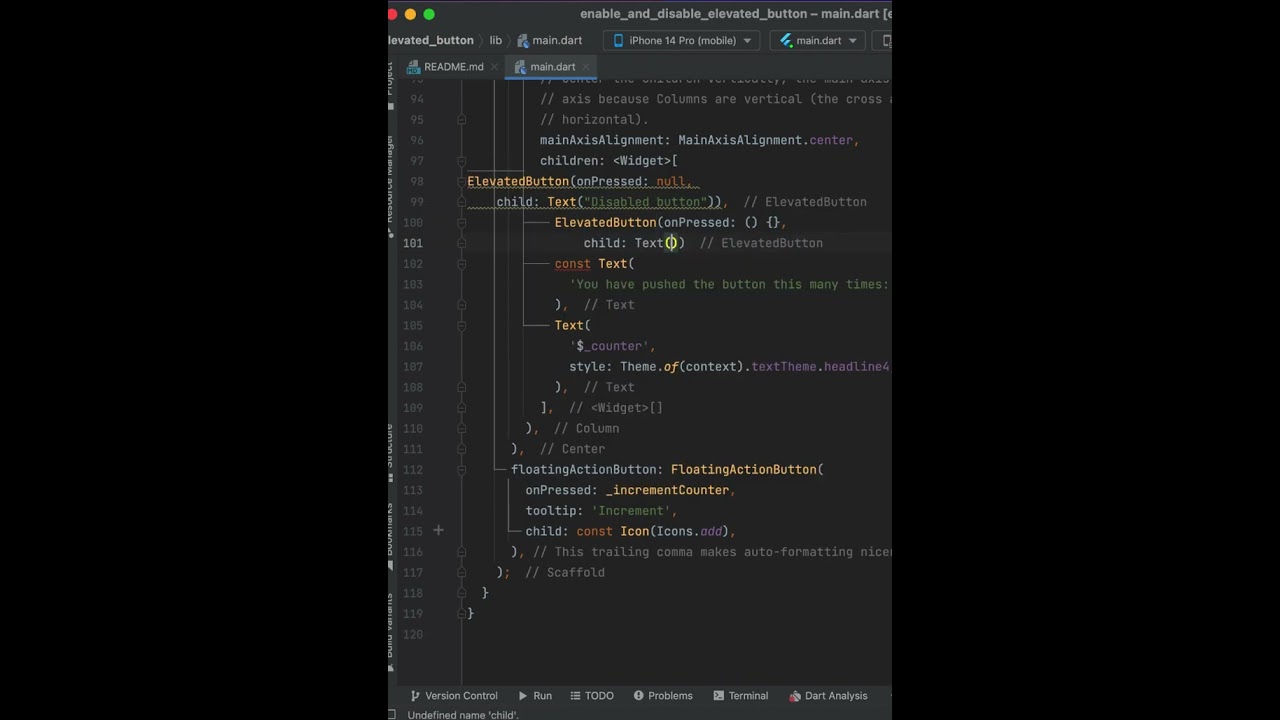Click 'FloatingActionButton(' constructor on line 112
Screen dimensions: 1280x720
747,470
